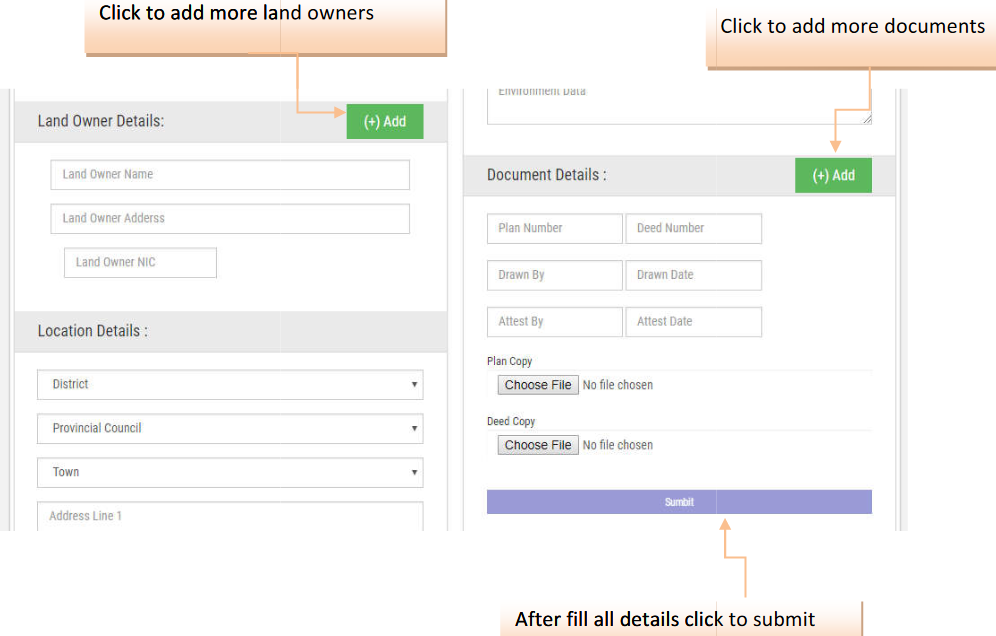Open the District dropdown
Screen dimensions: 996x636
230,384
